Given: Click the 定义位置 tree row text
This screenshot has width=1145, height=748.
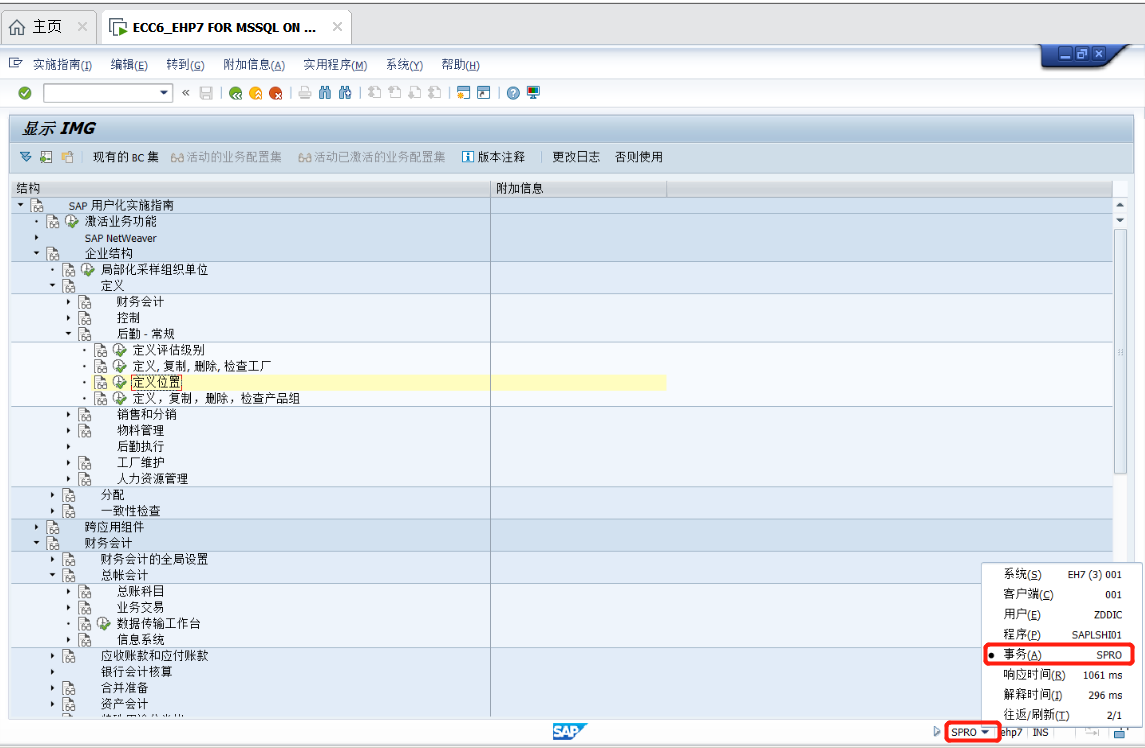Looking at the screenshot, I should pyautogui.click(x=156, y=382).
